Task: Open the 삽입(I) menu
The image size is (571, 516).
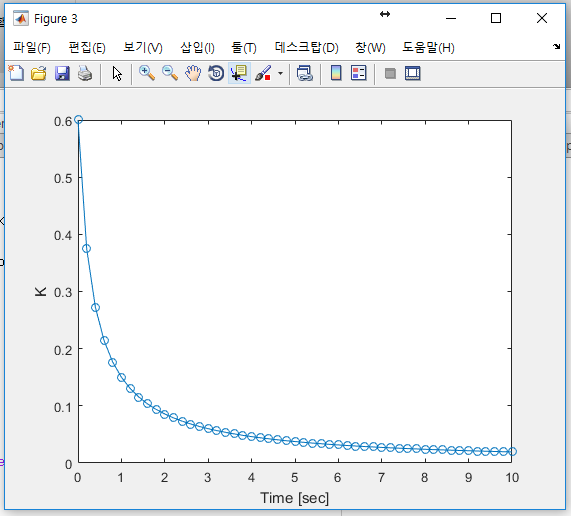Action: pyautogui.click(x=197, y=47)
